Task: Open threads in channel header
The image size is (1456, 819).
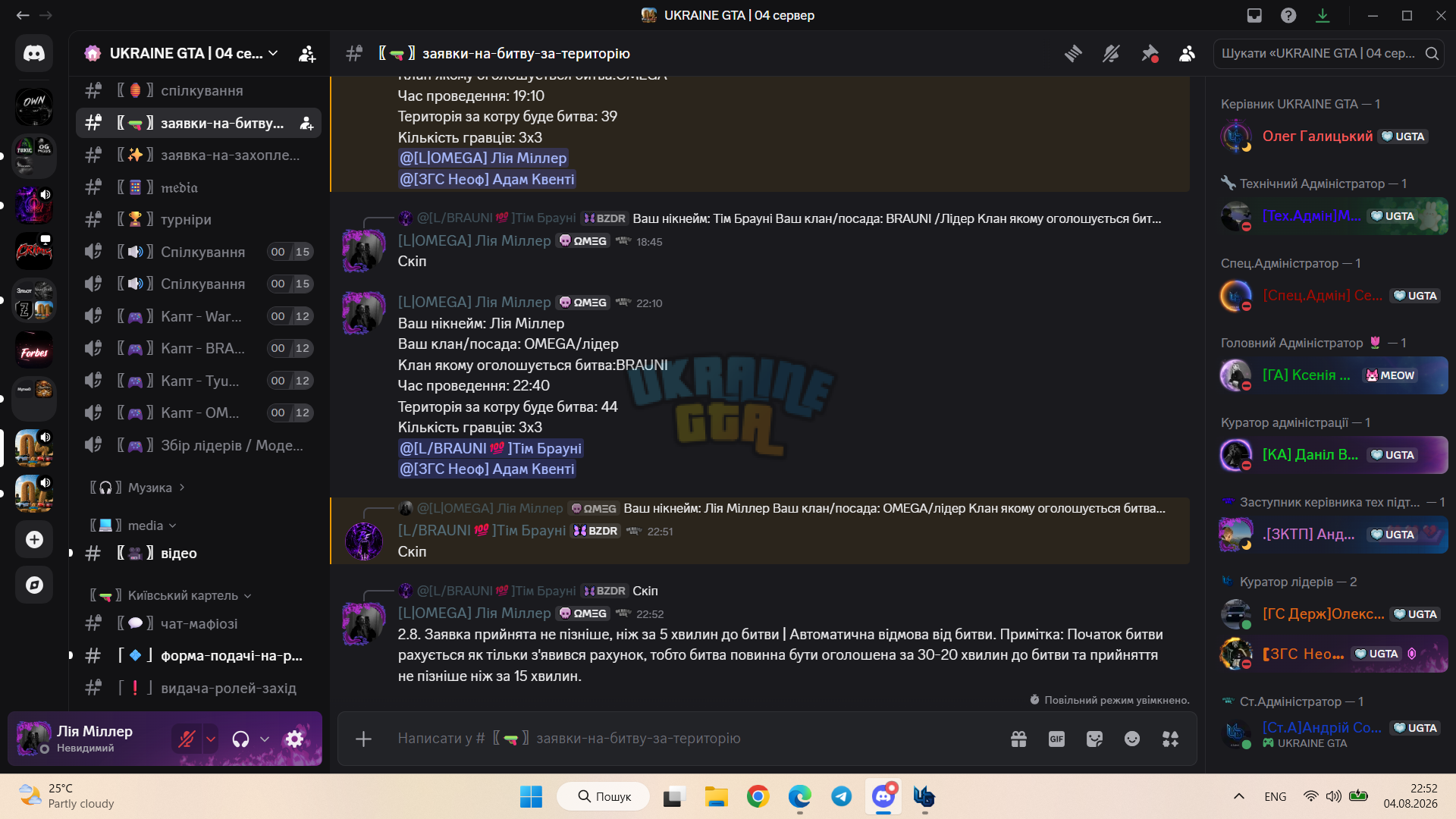Action: [1073, 53]
